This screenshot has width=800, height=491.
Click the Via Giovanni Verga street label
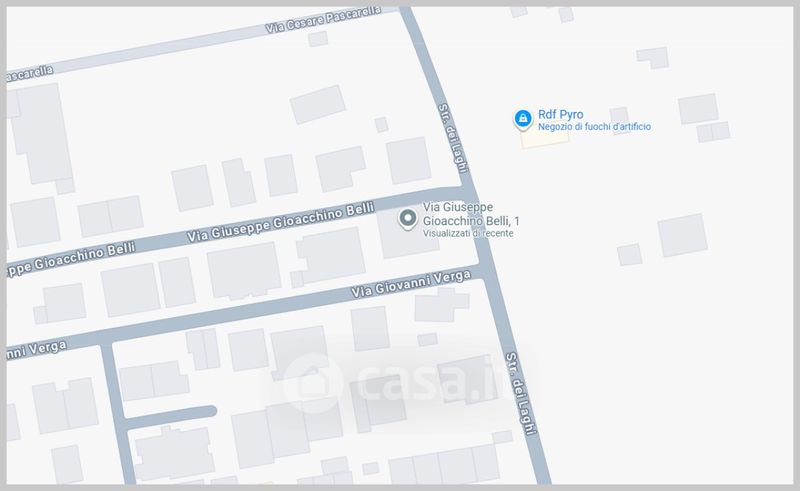pos(411,284)
